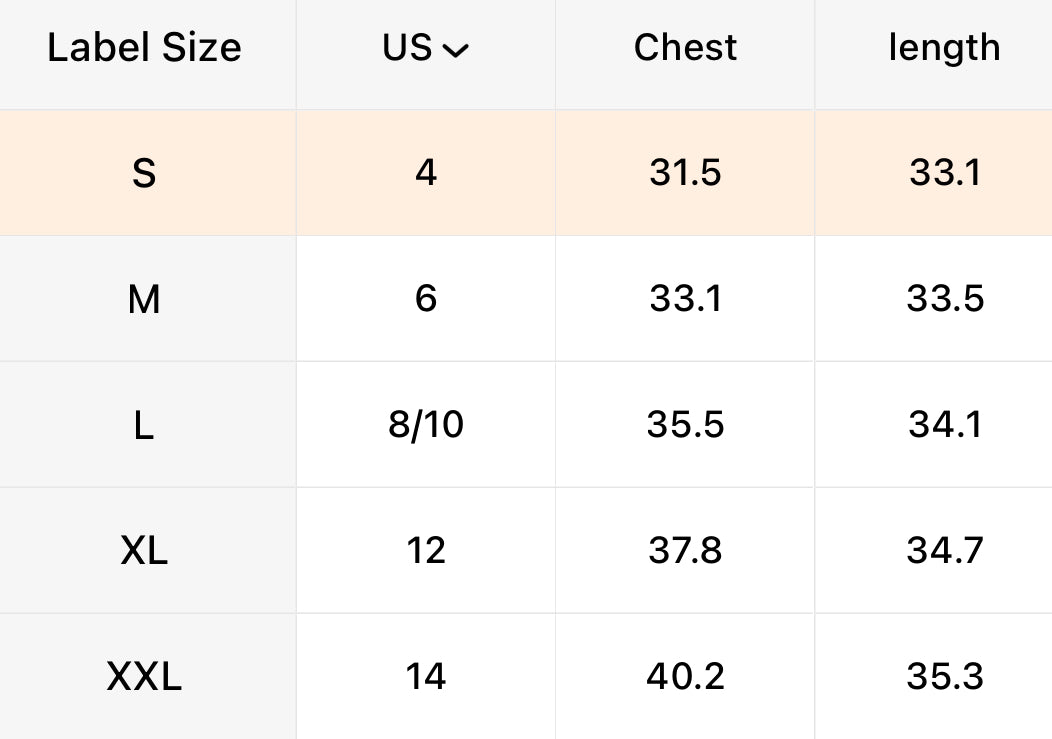The width and height of the screenshot is (1052, 739).
Task: Select the XXL label size row
Action: click(x=144, y=677)
